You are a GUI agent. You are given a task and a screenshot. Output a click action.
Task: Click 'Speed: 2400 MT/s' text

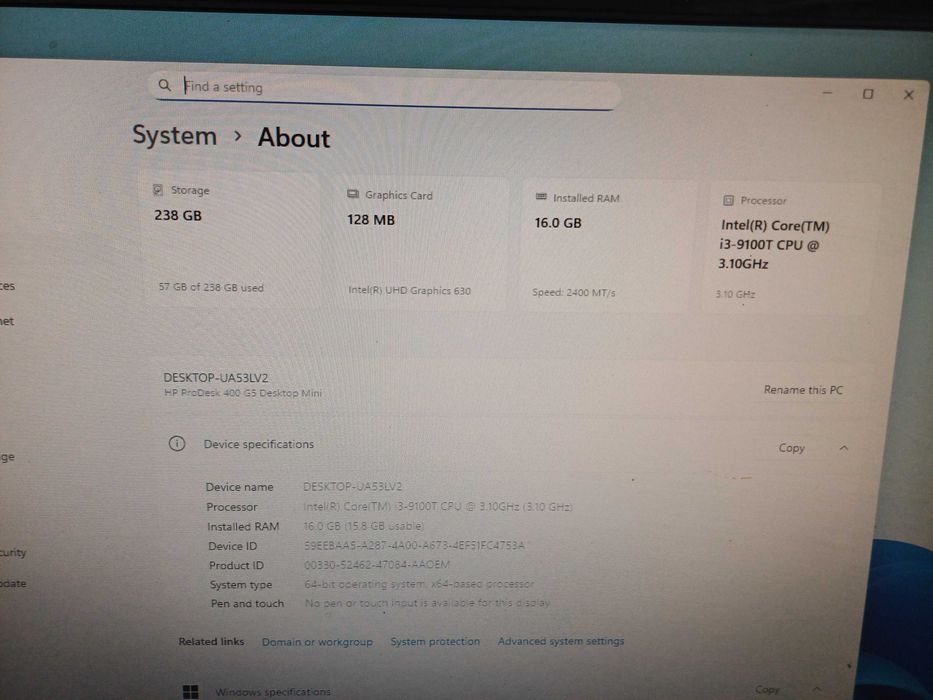(x=574, y=292)
